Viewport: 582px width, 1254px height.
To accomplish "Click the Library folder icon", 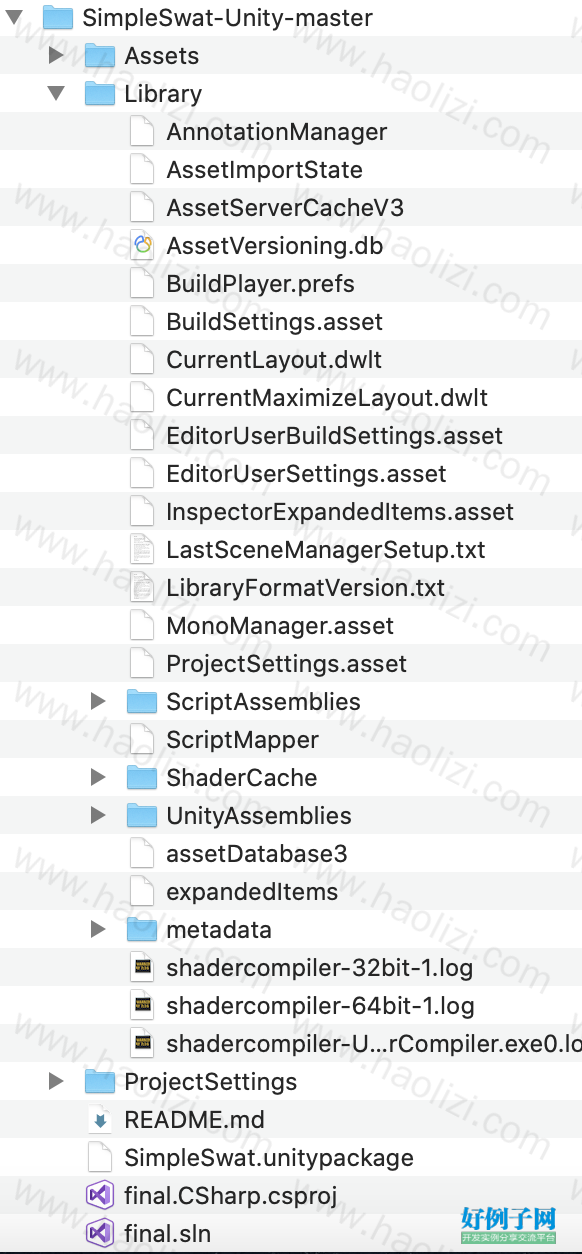I will coord(100,94).
